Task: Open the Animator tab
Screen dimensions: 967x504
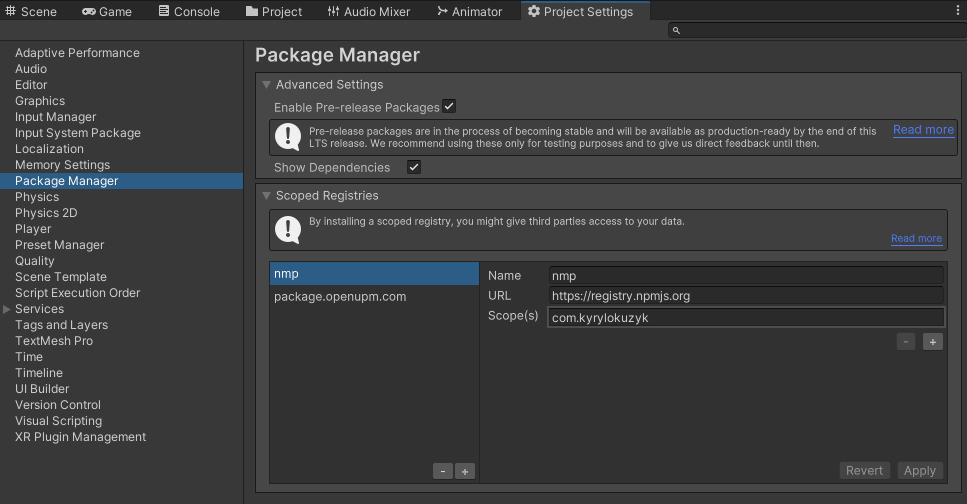Action: pyautogui.click(x=469, y=12)
